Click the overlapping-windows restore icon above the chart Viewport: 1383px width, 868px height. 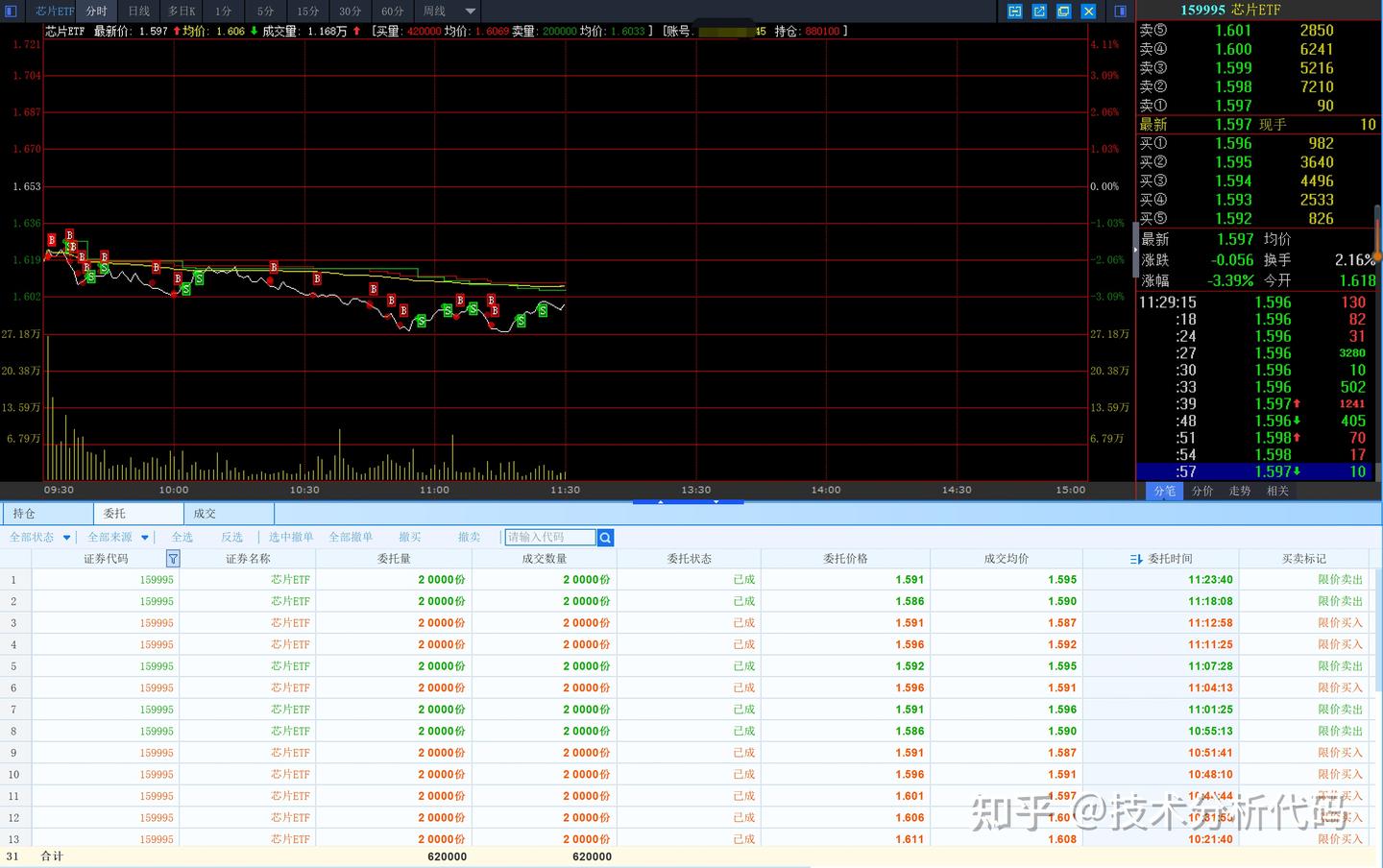click(x=1064, y=12)
